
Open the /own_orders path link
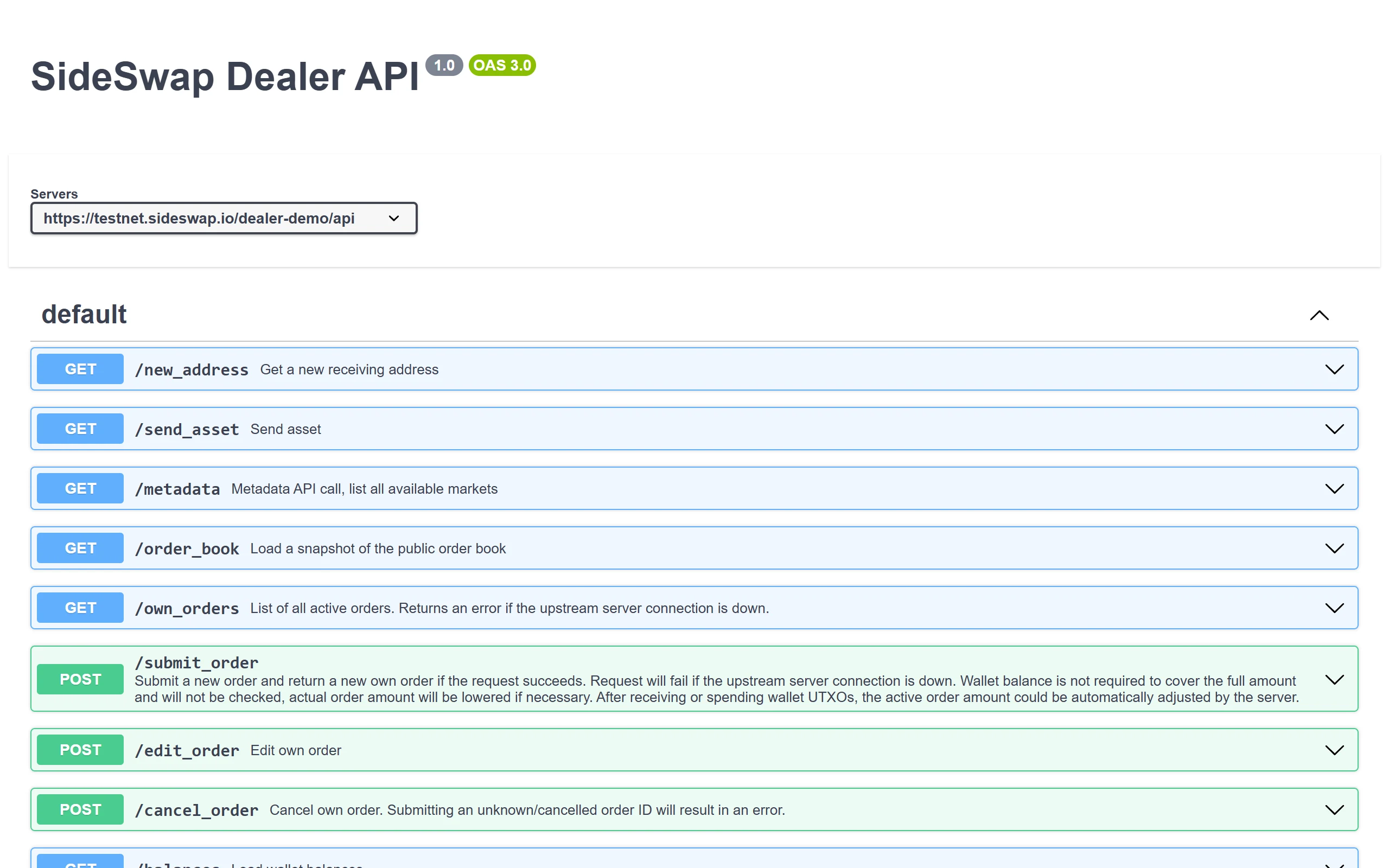[x=187, y=609]
